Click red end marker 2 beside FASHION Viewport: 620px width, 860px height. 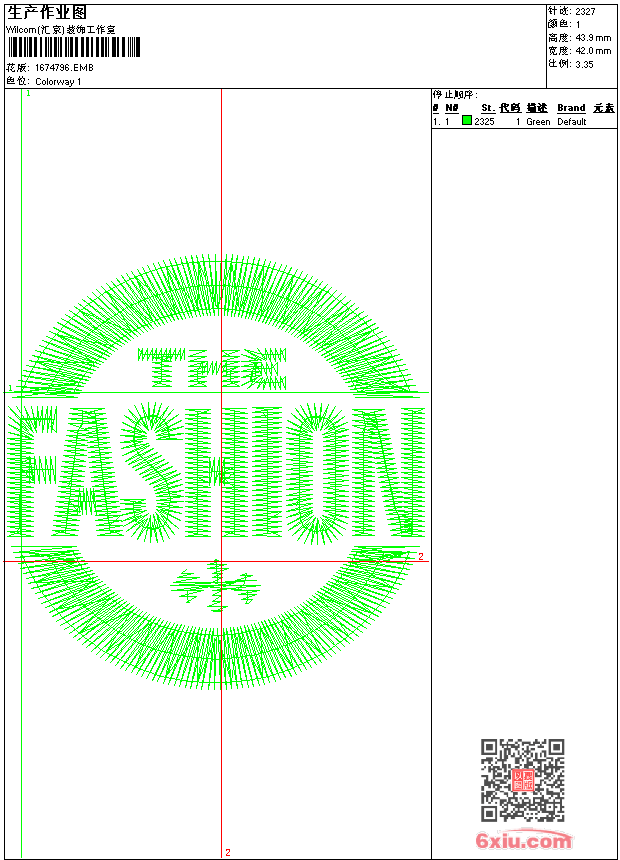coord(421,557)
